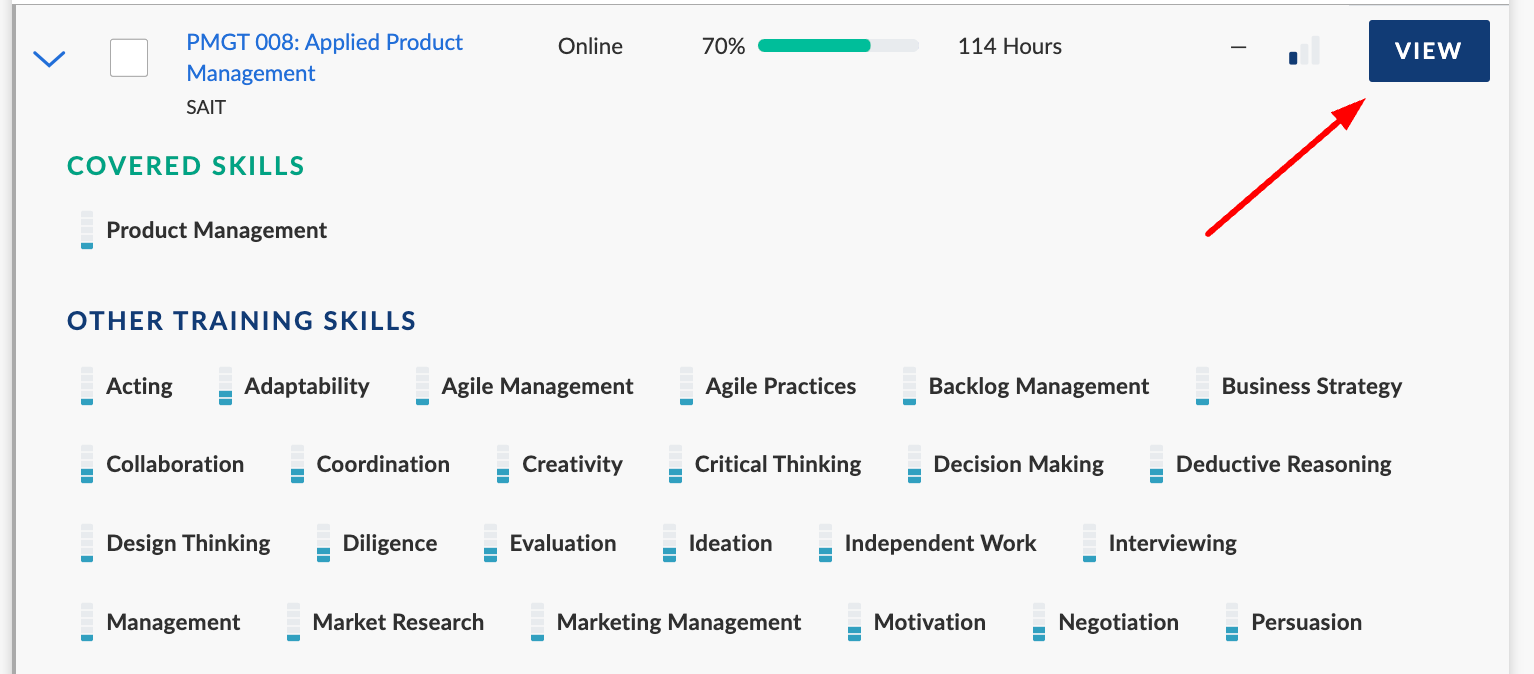The image size is (1534, 674).
Task: Click the level icon beside Business Strategy
Action: pos(1202,386)
